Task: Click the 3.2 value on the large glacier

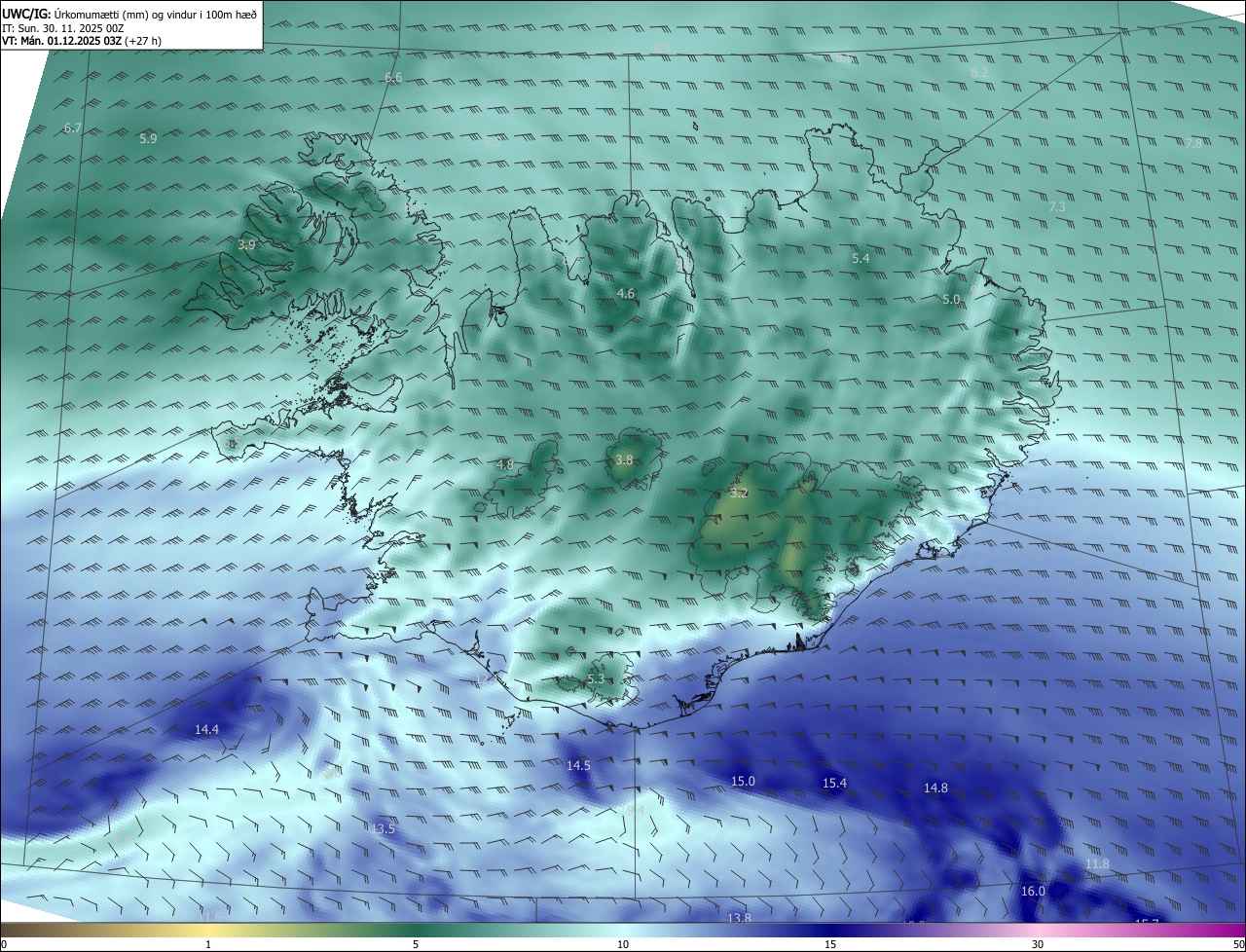Action: click(739, 493)
